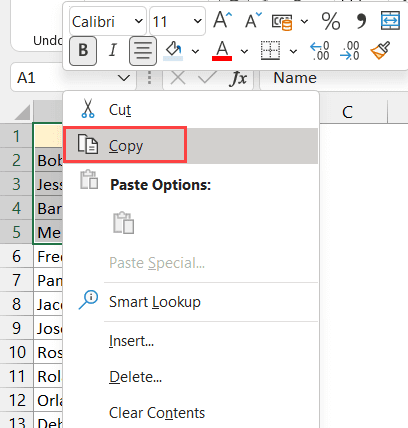Apply Comma Style format
This screenshot has width=408, height=428.
[361, 21]
